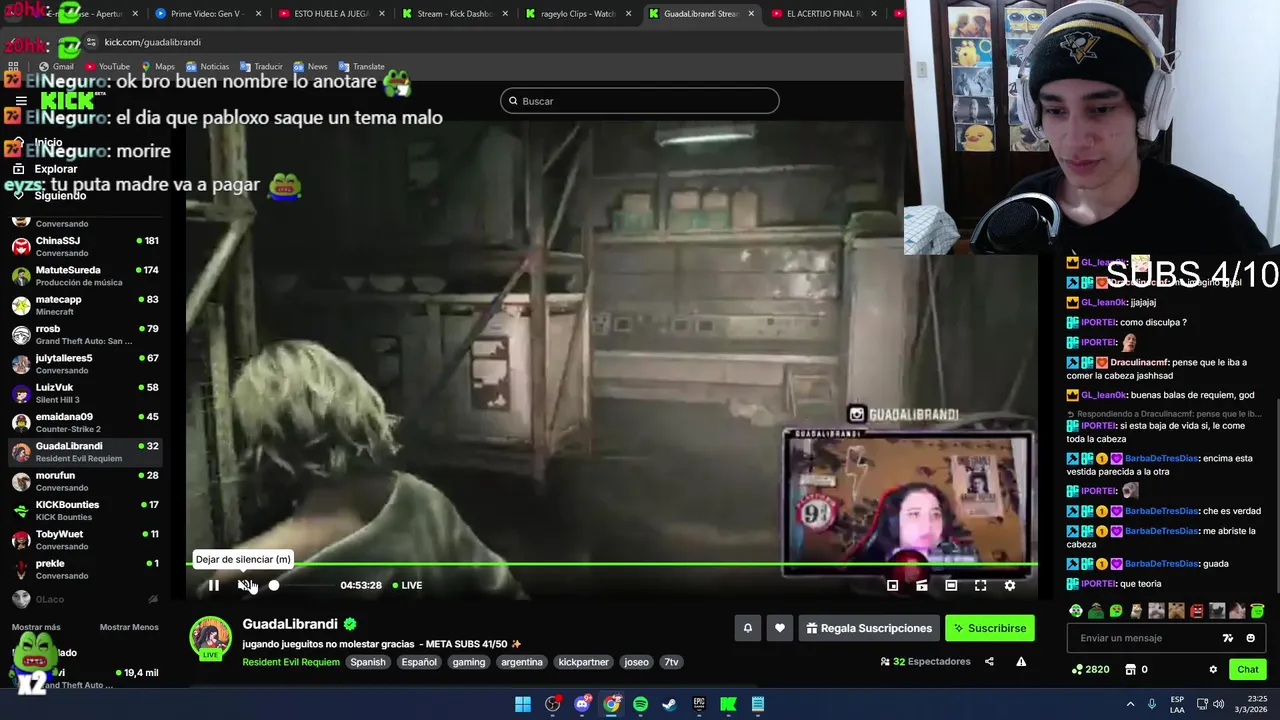1280x720 pixels.
Task: Click the green Suscribirse button
Action: (990, 628)
